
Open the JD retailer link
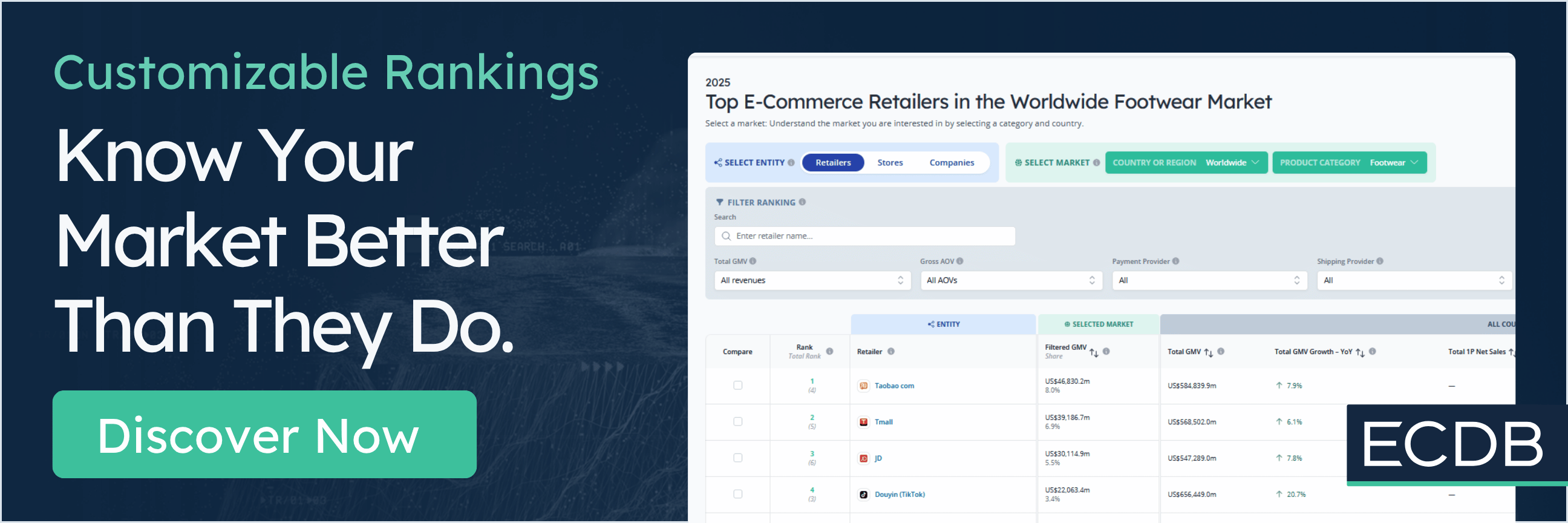pos(878,458)
